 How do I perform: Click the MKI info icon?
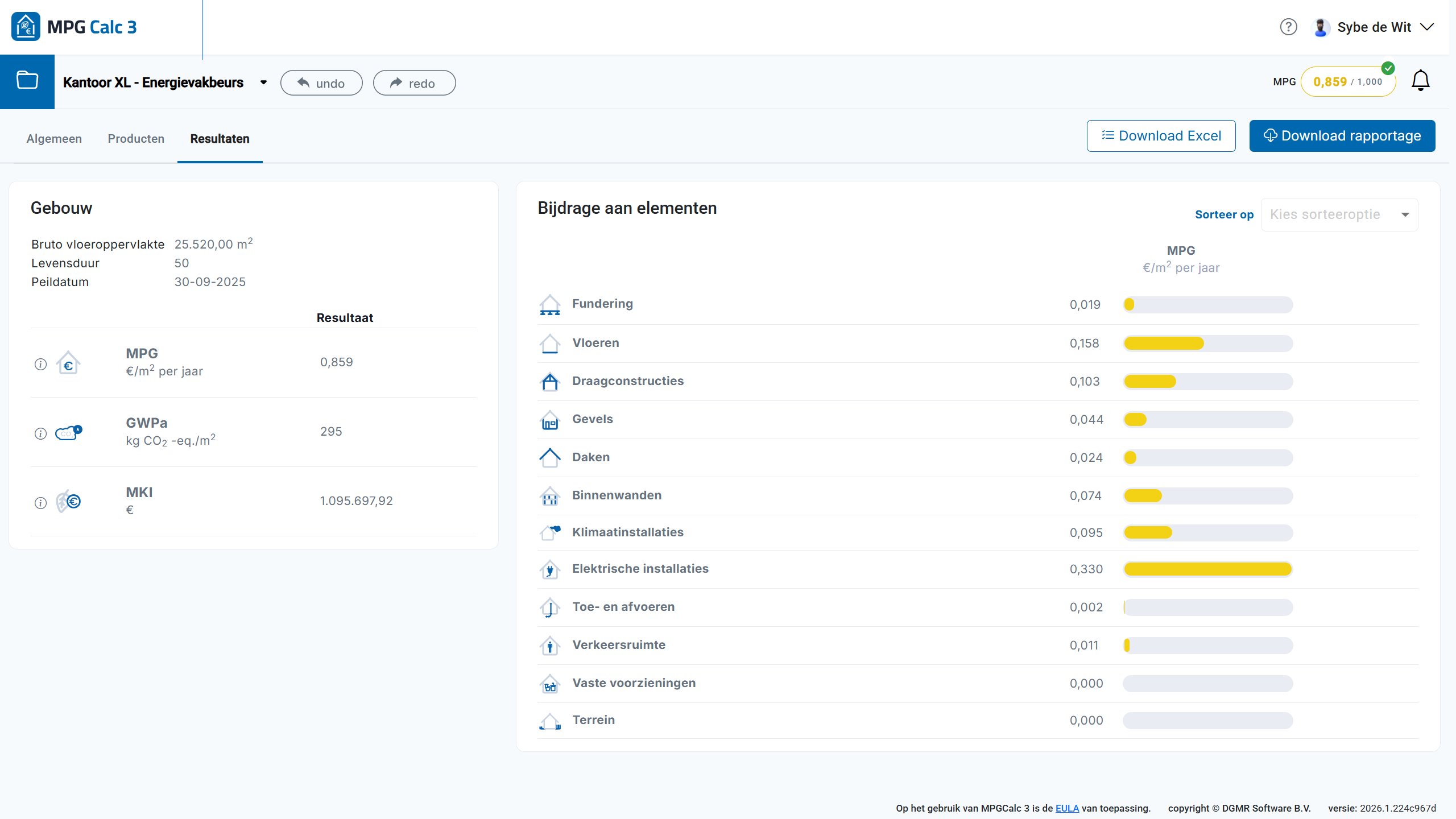point(40,503)
